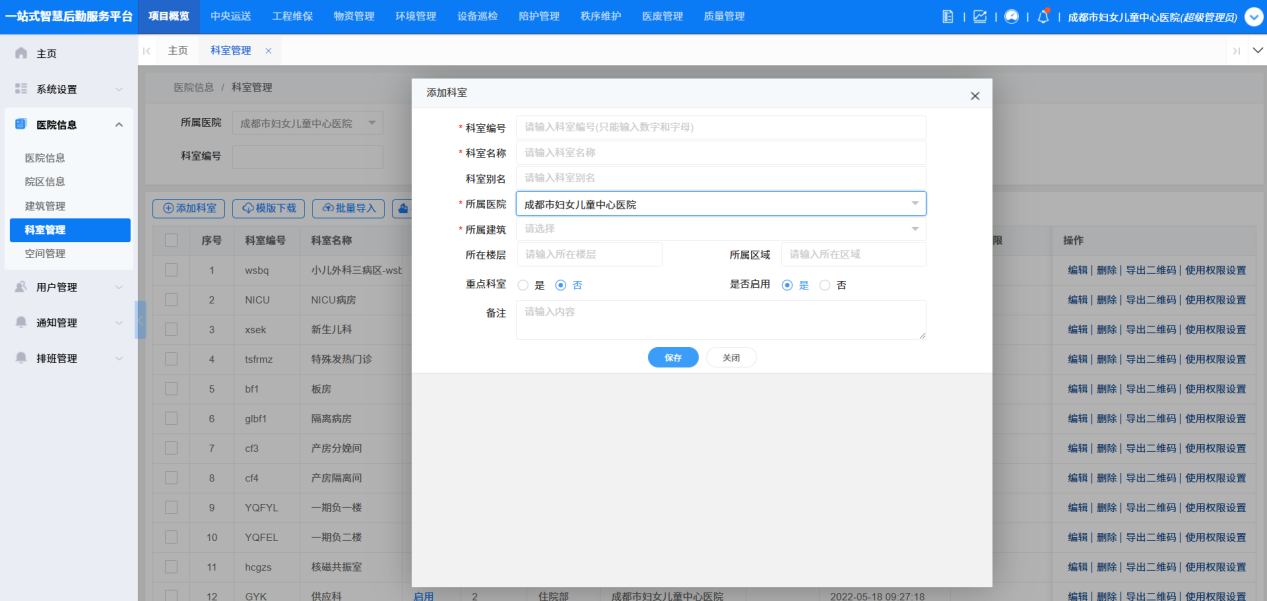This screenshot has height=601, width=1267.
Task: Click the document icon in top header
Action: point(948,16)
